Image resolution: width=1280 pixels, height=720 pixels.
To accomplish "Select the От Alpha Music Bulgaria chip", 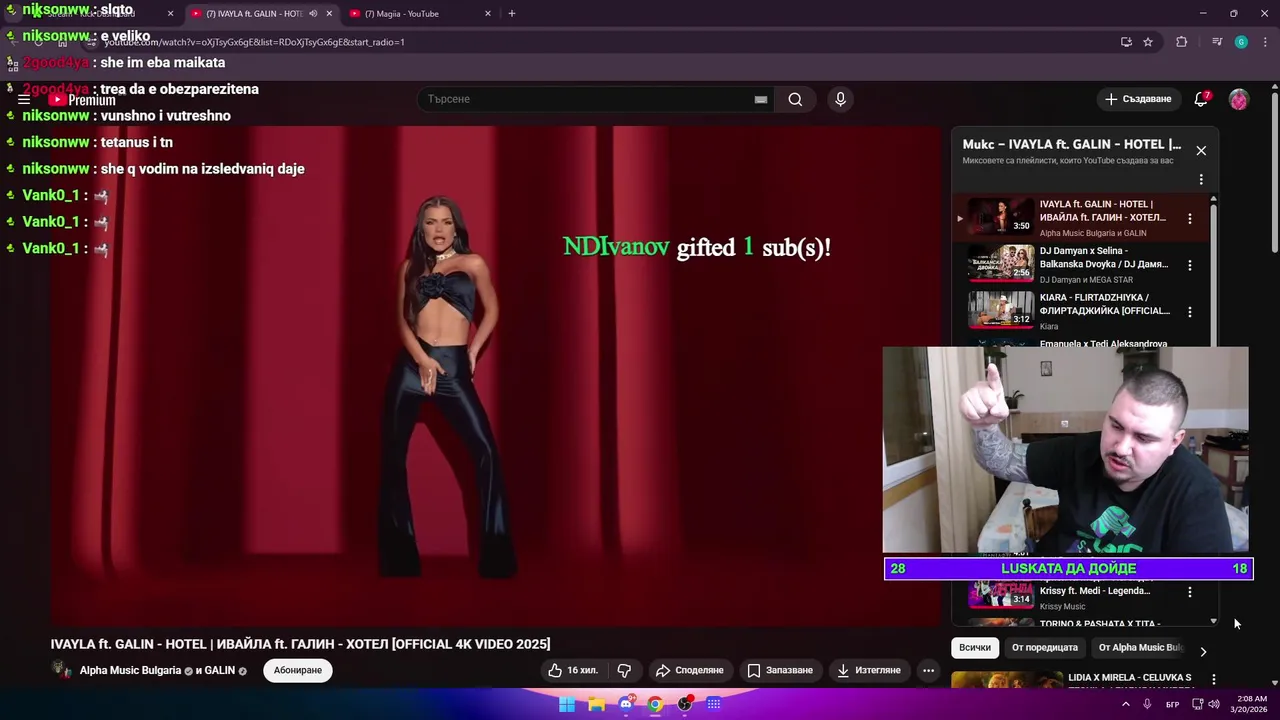I will tap(1140, 648).
